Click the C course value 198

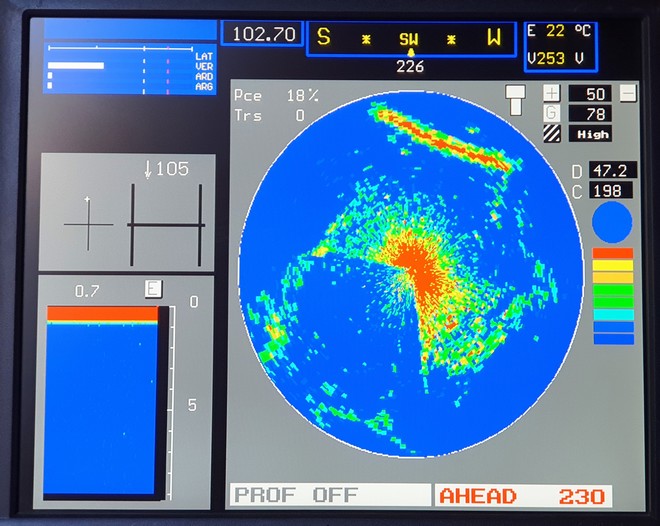click(x=612, y=190)
